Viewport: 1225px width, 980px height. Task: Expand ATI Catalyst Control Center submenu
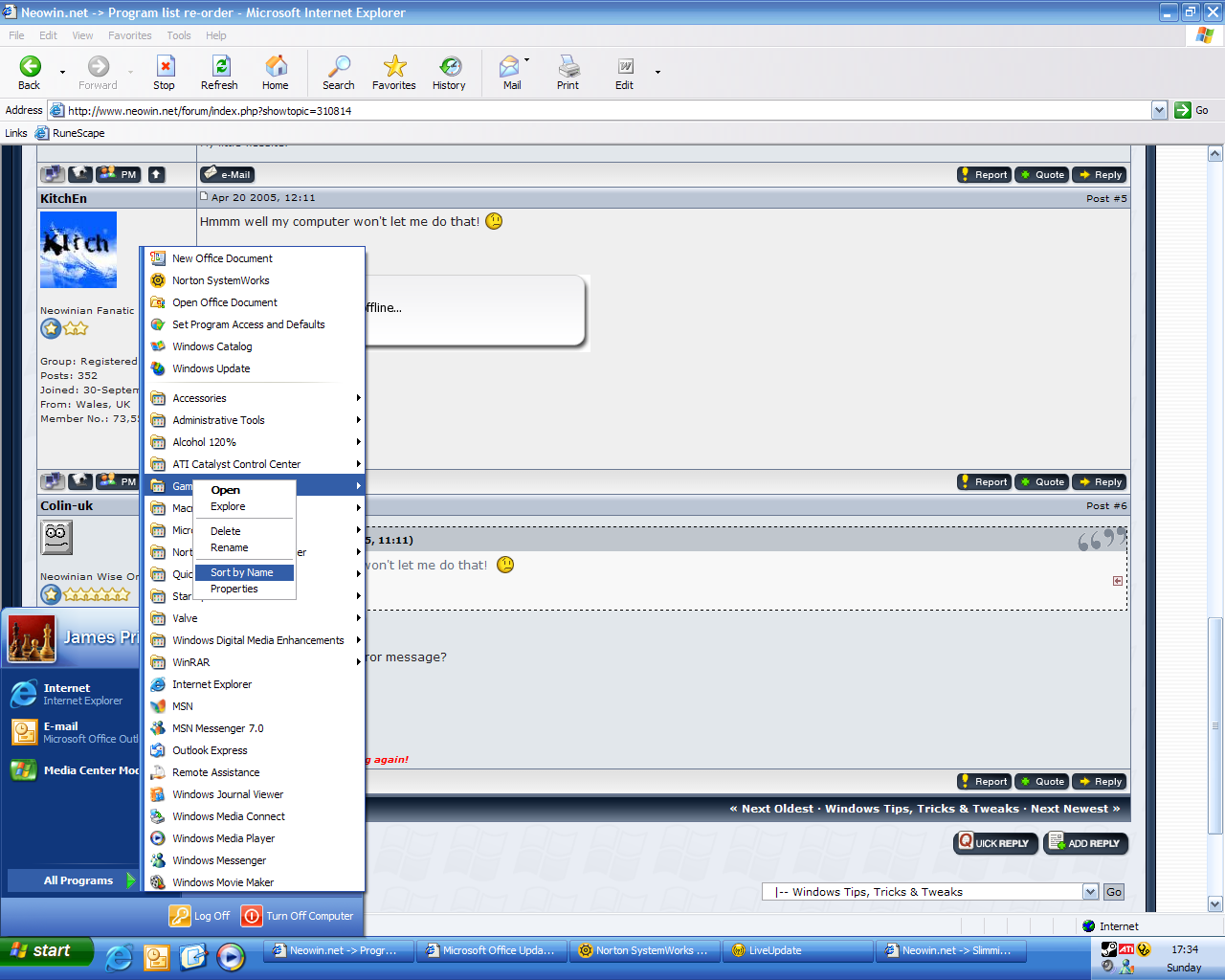[x=254, y=464]
